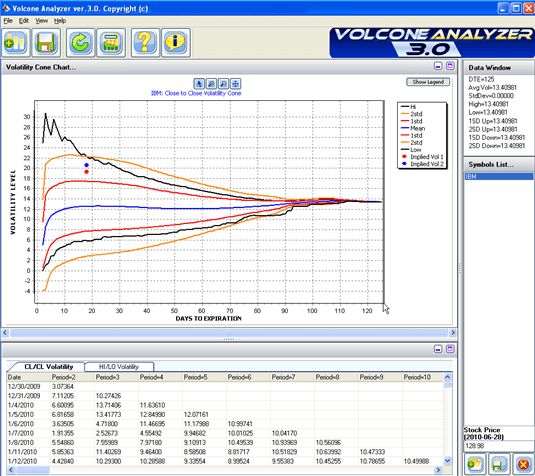
Task: Click the info speech-bubble toolbar icon
Action: click(x=176, y=43)
